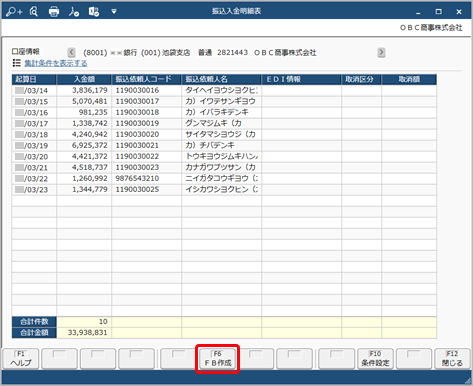Viewport: 473px width, 386px height.
Task: Click the F10 条件設定 button
Action: (x=375, y=359)
